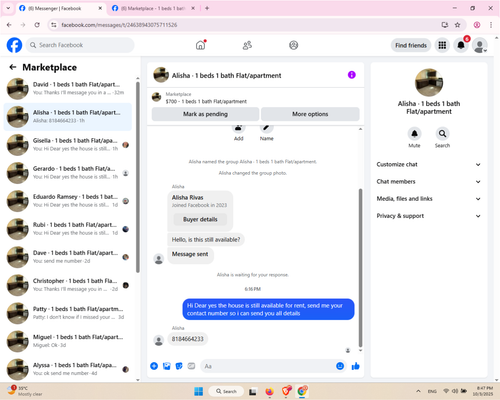Open the Groups icon in top navigation
Viewport: 500px width, 400px height.
(293, 45)
